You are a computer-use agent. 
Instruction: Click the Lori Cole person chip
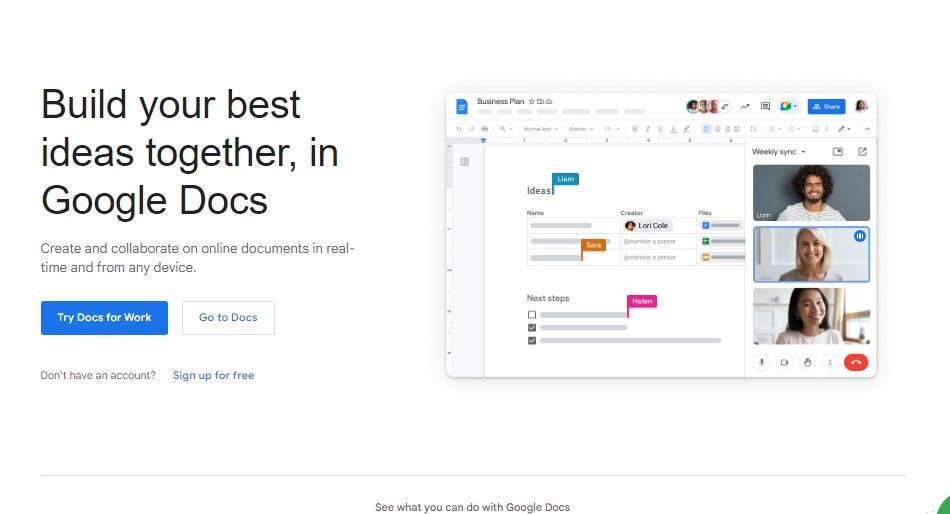647,225
